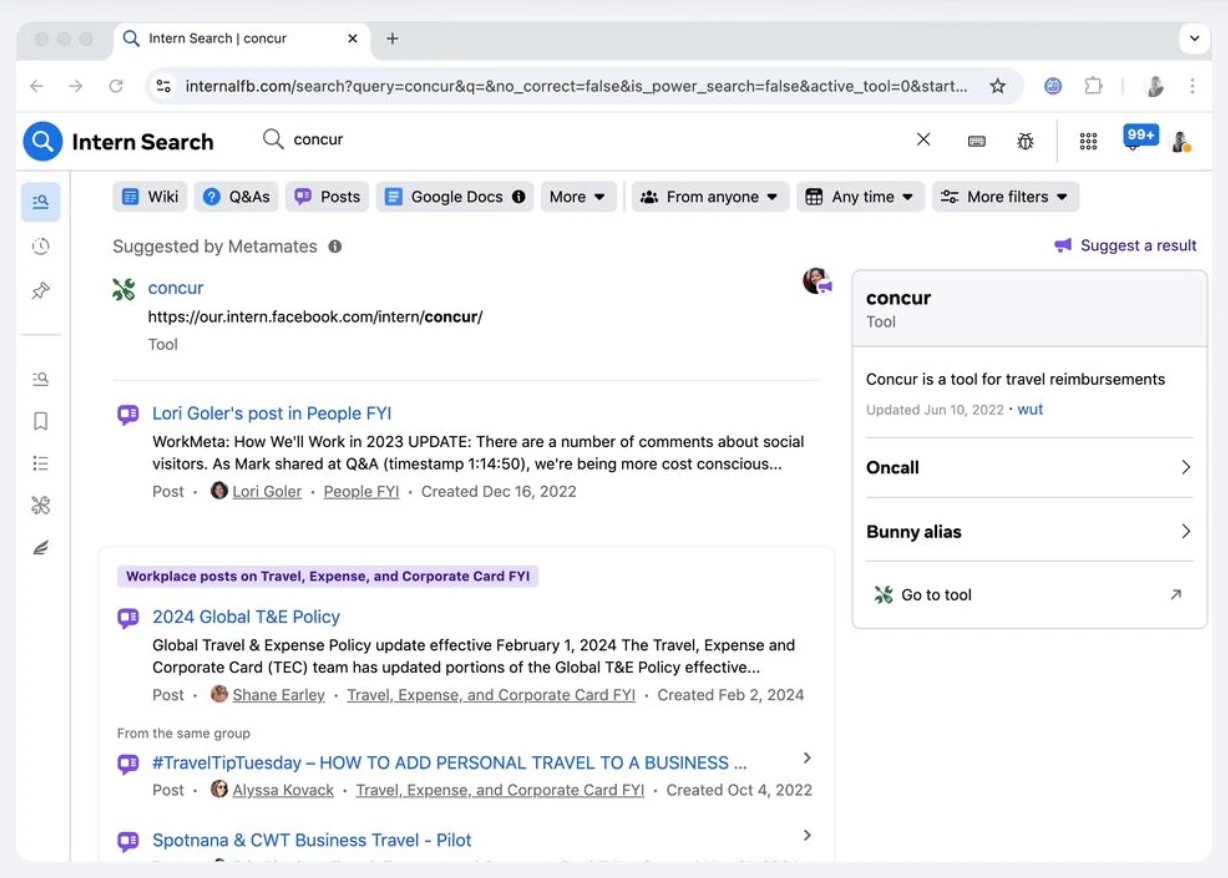Open the People FYI group link
Screen dimensions: 1228x878
tap(361, 491)
